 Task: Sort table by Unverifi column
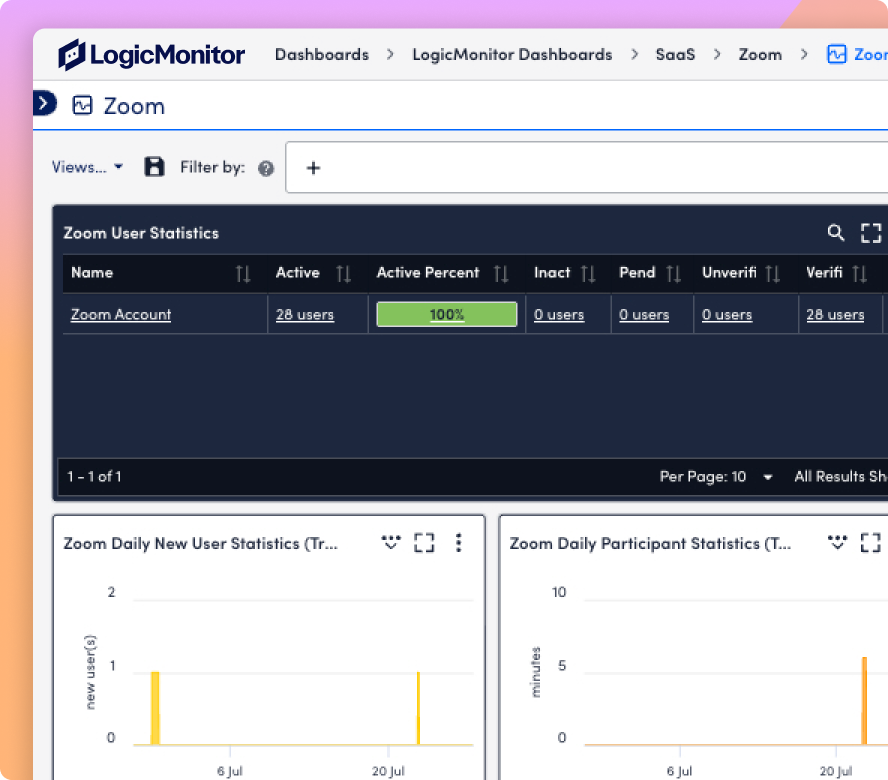[772, 274]
